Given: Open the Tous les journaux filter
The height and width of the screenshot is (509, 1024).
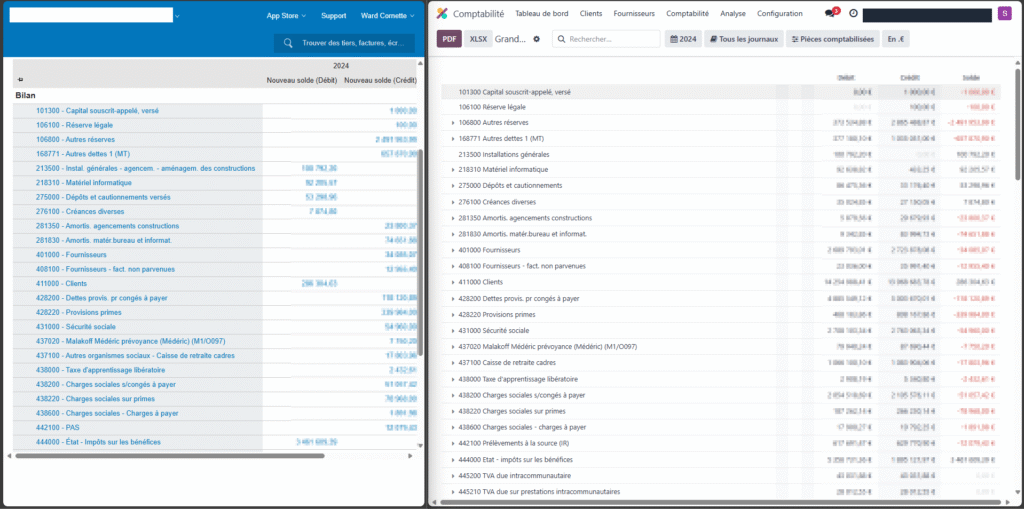Looking at the screenshot, I should coord(743,39).
